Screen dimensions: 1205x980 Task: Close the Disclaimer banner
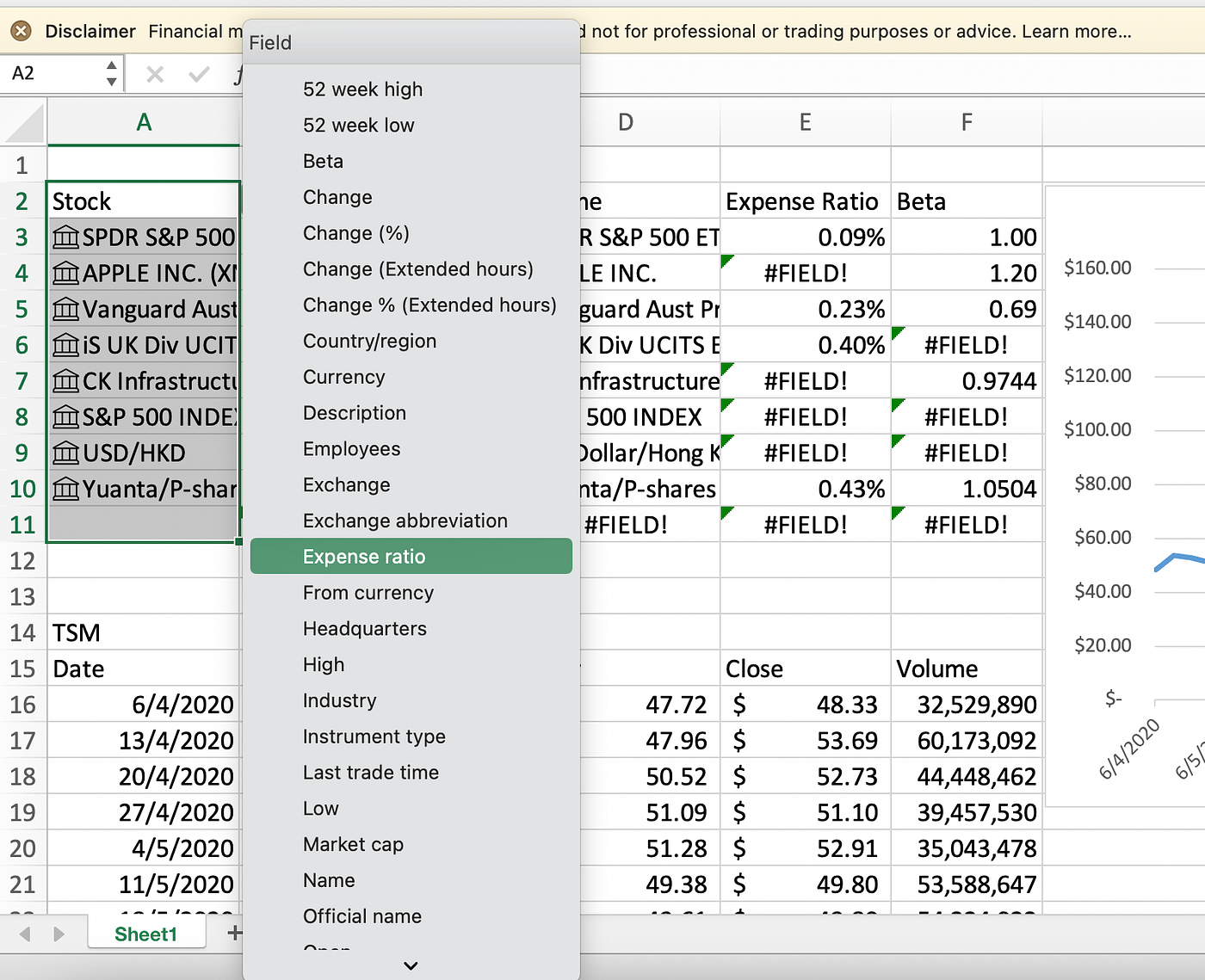22,31
